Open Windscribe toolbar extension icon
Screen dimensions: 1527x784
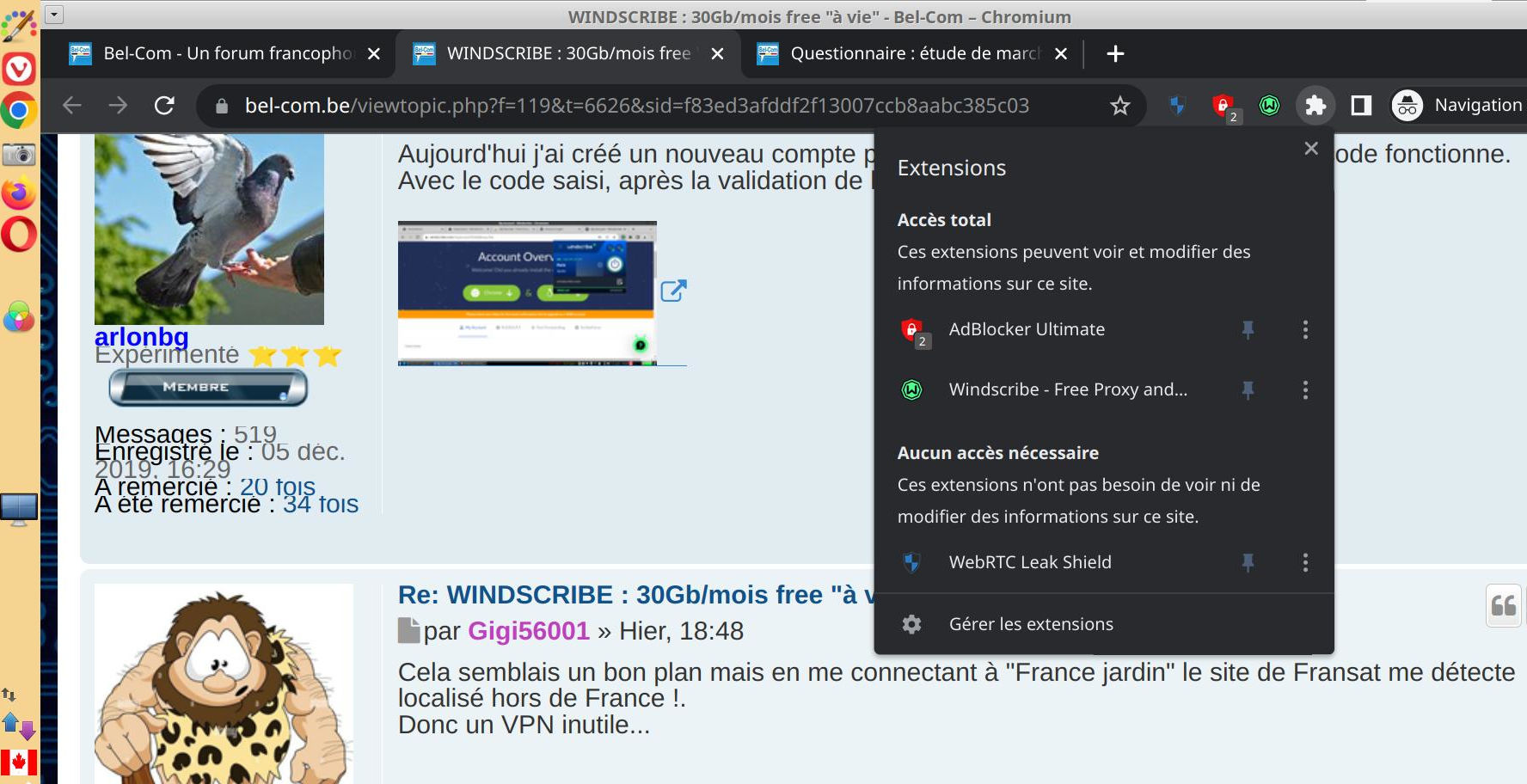[1269, 105]
